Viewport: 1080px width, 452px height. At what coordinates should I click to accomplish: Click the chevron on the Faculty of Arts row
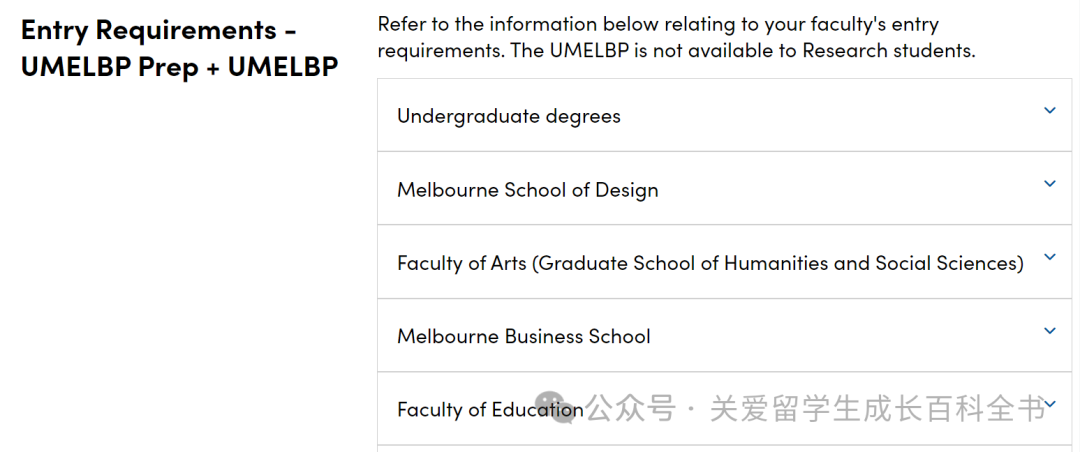point(1050,257)
